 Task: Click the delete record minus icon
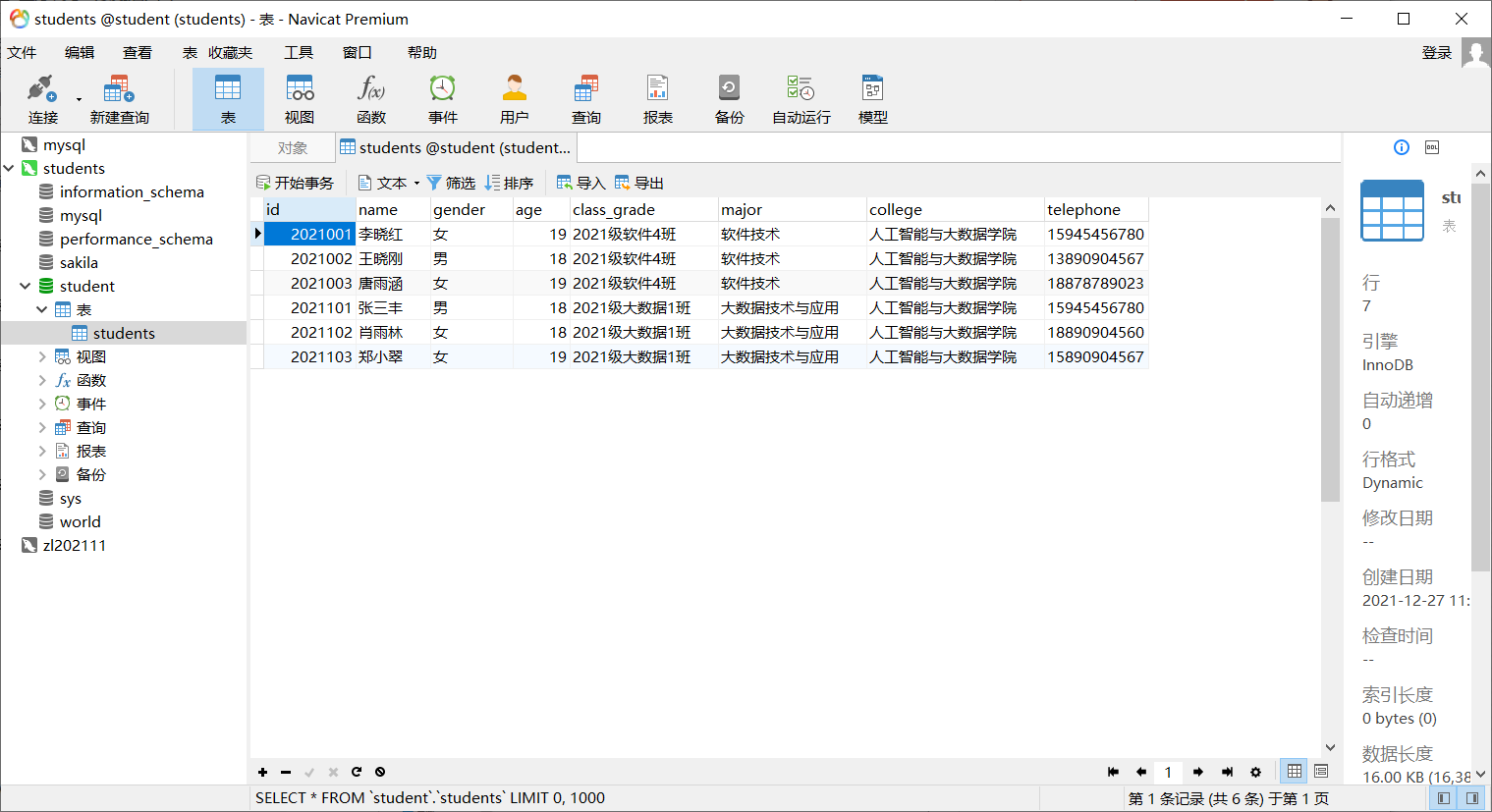click(286, 772)
